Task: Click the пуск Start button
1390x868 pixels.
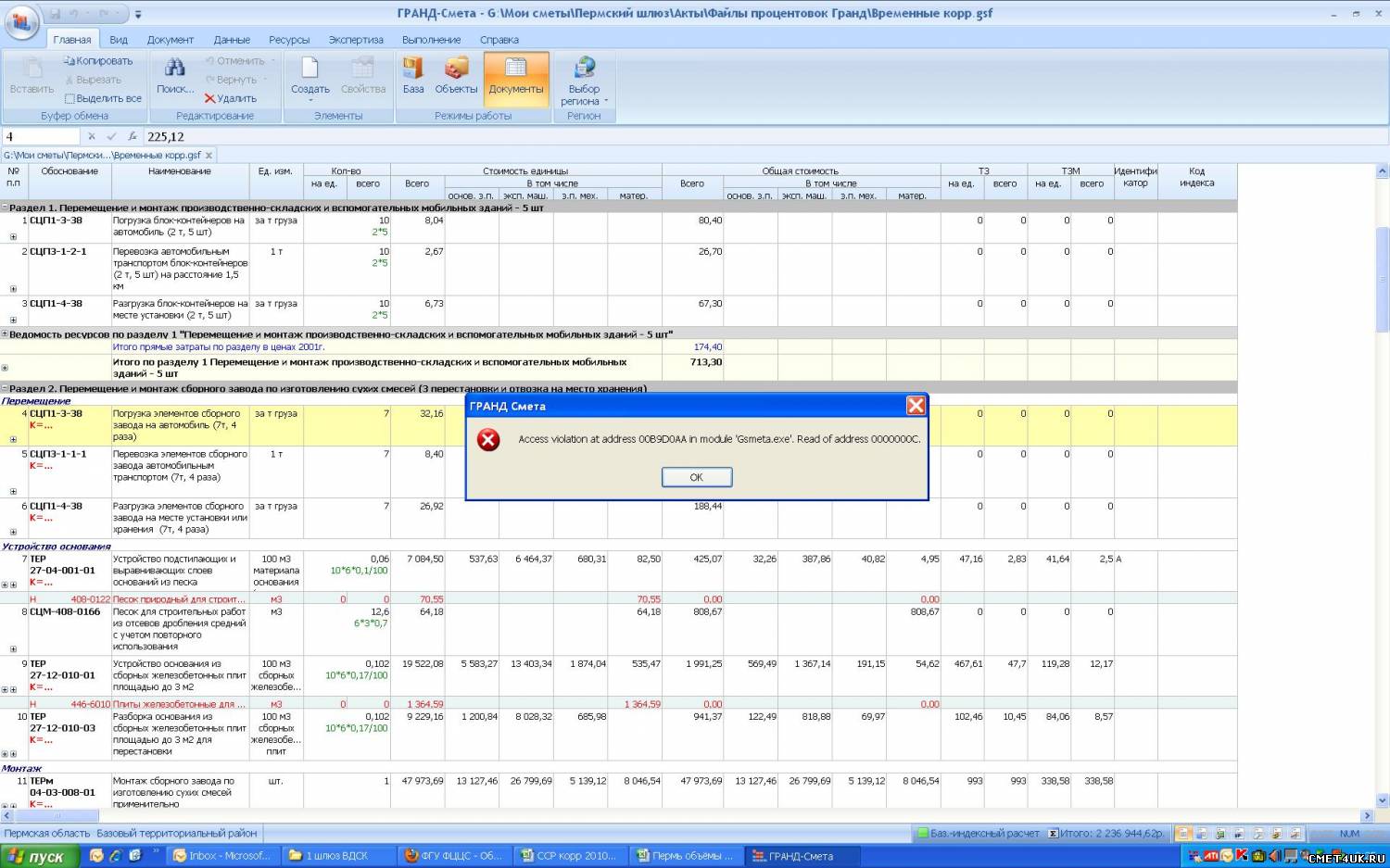Action: click(37, 856)
